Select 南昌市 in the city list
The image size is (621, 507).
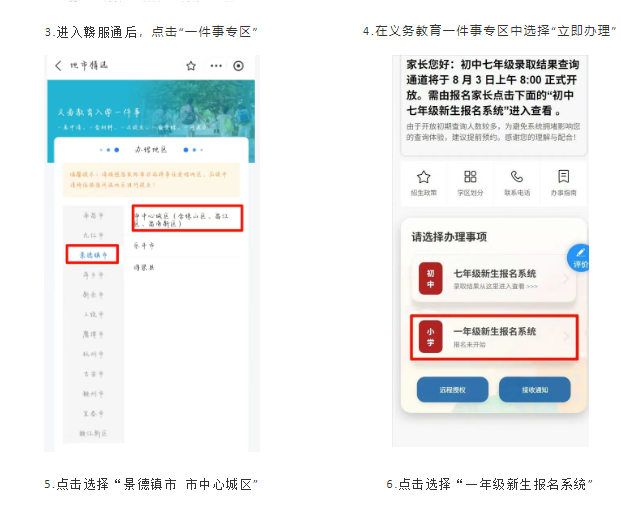click(95, 215)
